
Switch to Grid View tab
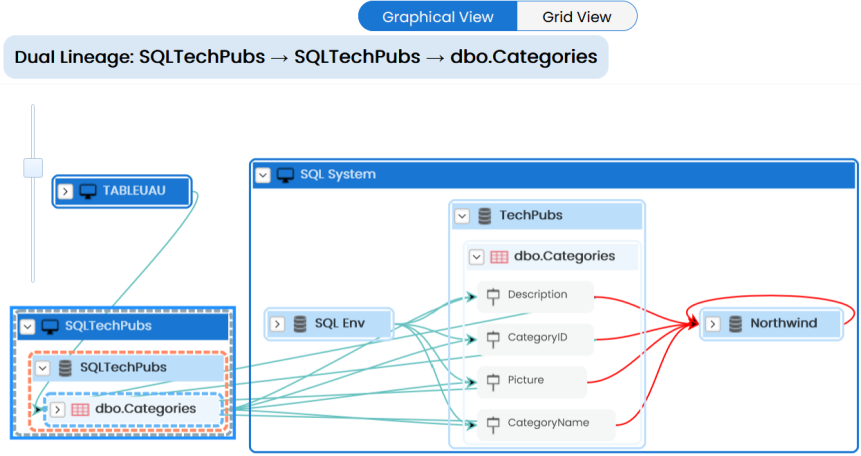tap(577, 17)
